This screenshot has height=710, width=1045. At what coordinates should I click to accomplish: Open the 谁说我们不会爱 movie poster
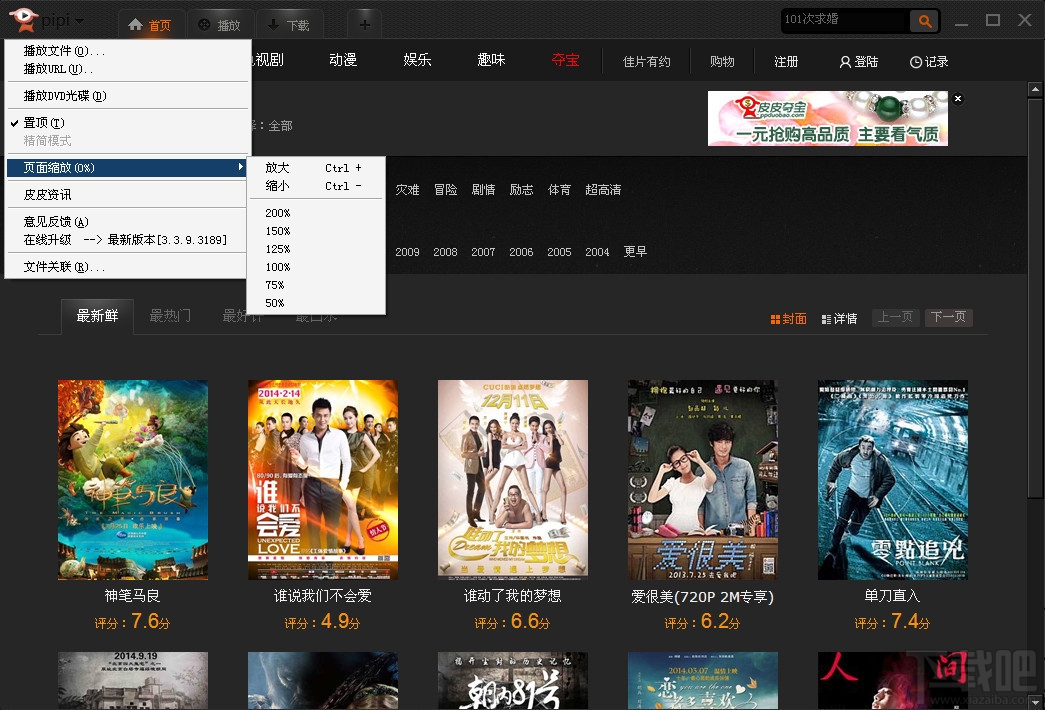[323, 480]
